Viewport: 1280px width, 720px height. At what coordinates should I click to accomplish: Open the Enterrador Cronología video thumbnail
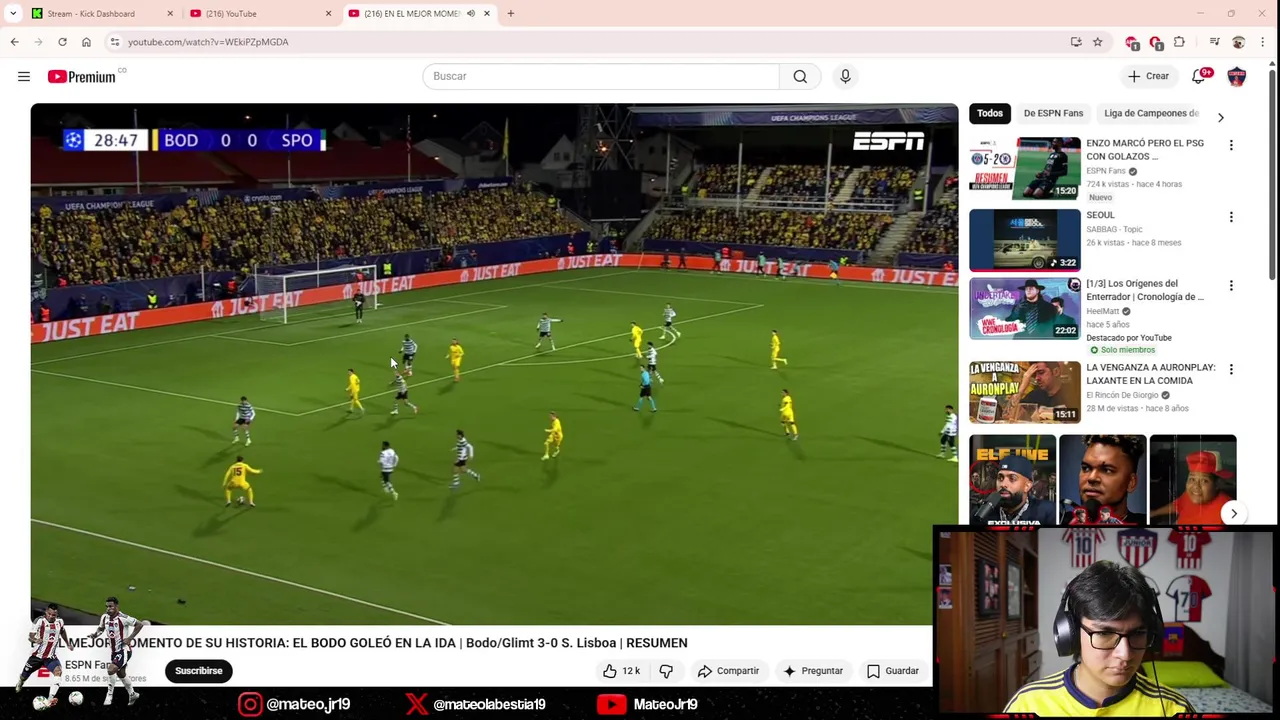click(1025, 308)
